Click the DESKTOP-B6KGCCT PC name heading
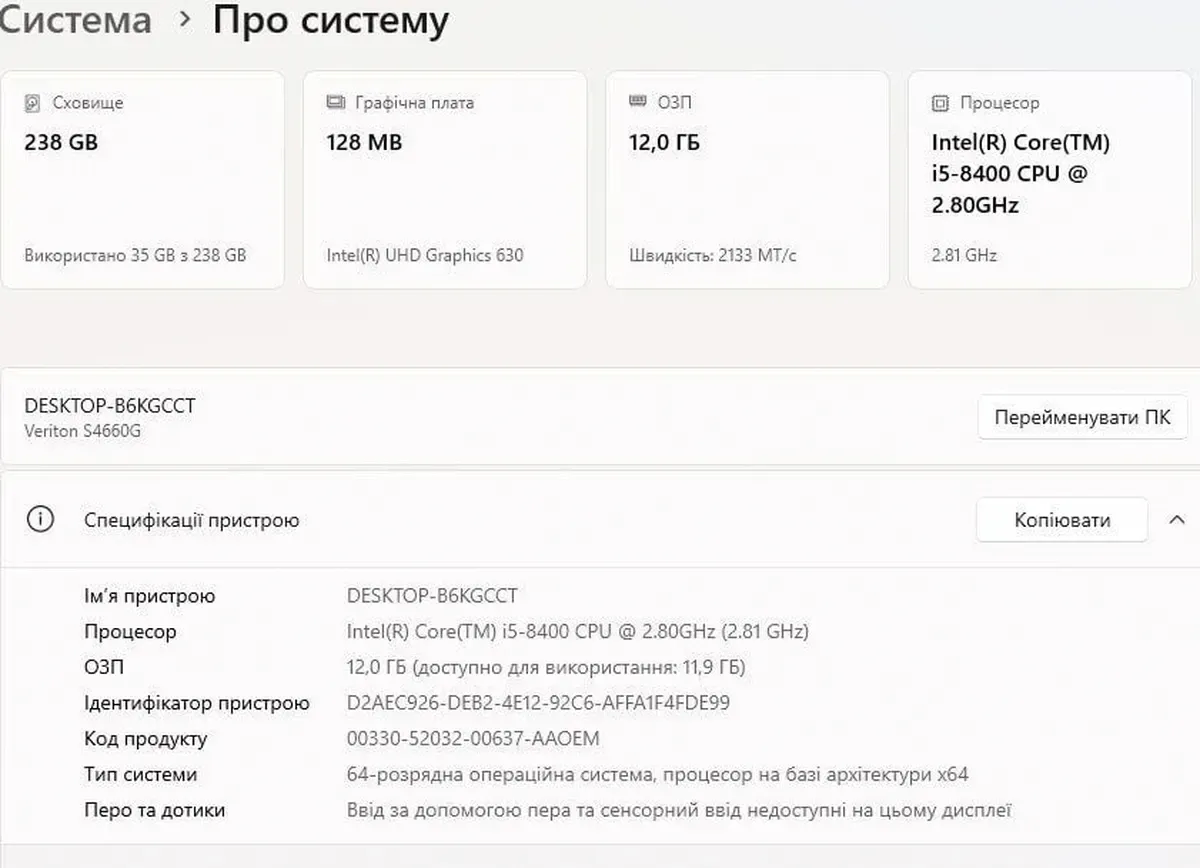 coord(110,405)
